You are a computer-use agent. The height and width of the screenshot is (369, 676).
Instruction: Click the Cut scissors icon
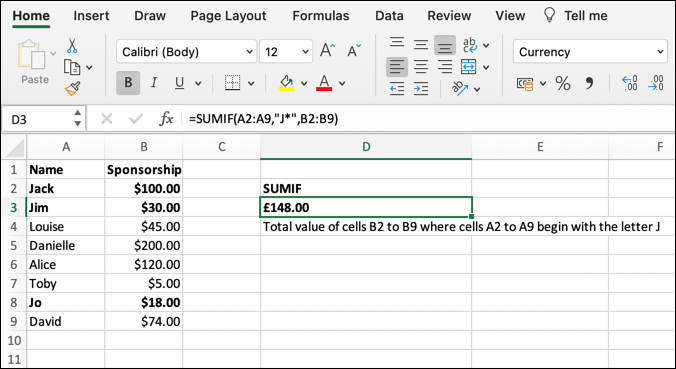pyautogui.click(x=72, y=45)
